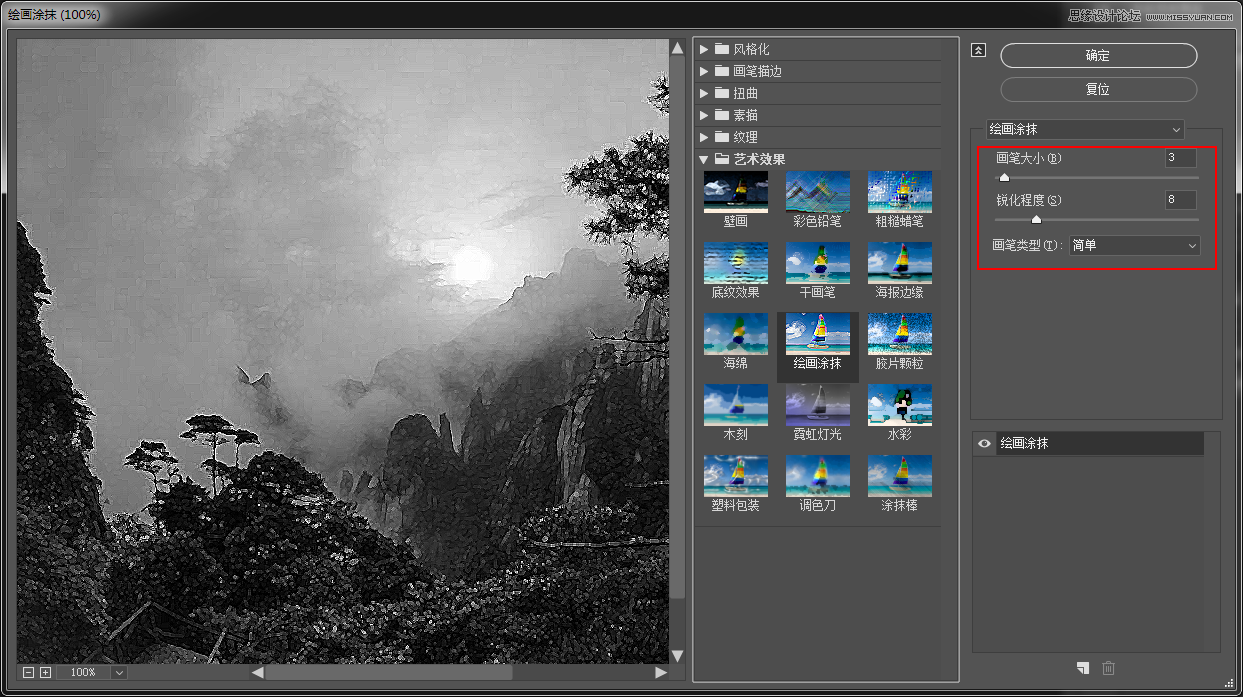The width and height of the screenshot is (1243, 697).
Task: Expand the 扭曲 filter folder
Action: pos(704,93)
